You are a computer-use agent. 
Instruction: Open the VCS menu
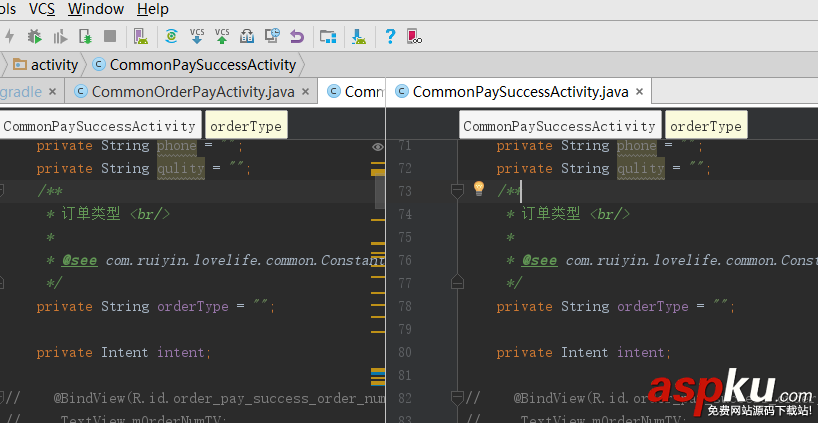(x=42, y=9)
